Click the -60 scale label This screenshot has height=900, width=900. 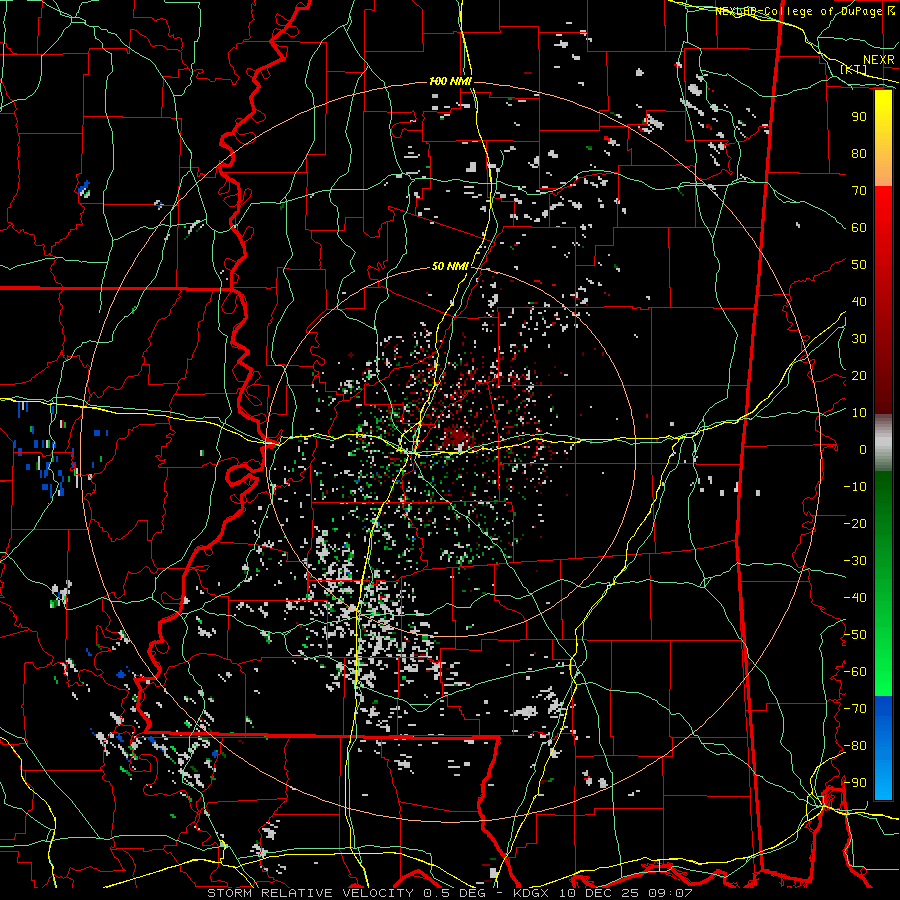point(855,672)
